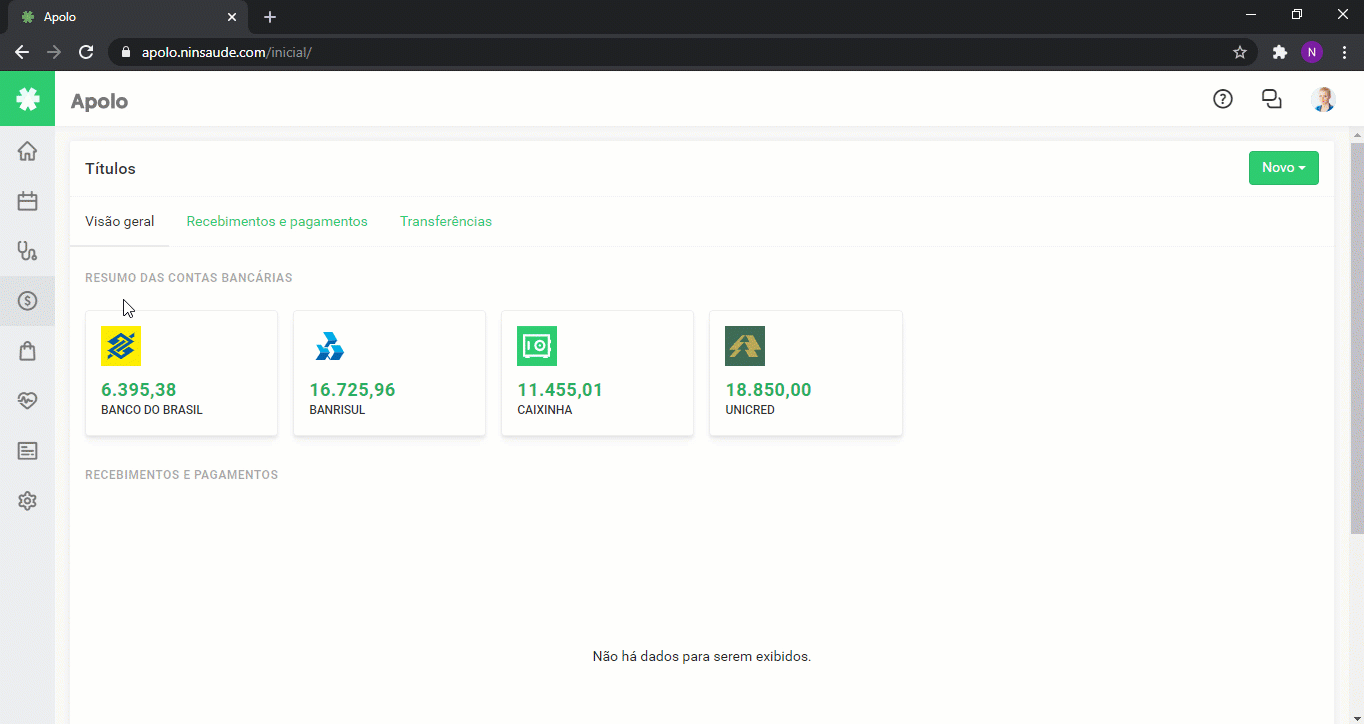Switch to Recebimentos e pagamentos tab
Image resolution: width=1364 pixels, height=724 pixels.
(277, 221)
